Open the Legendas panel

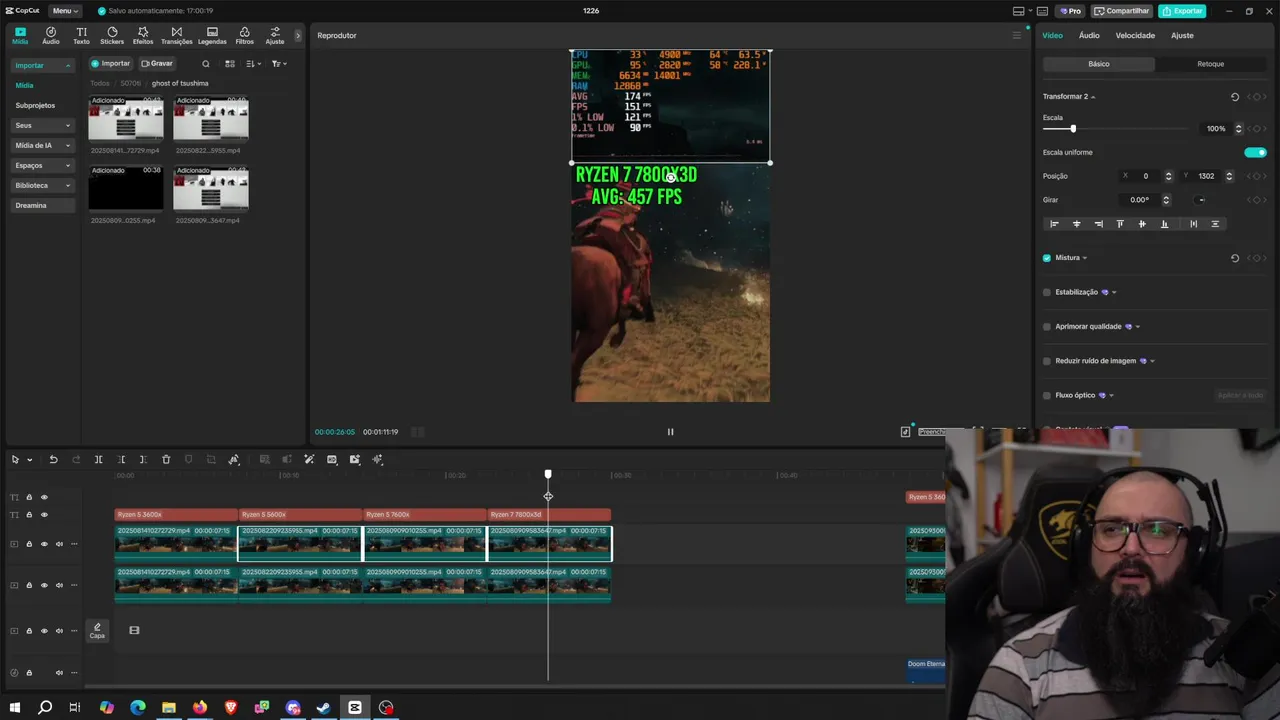tap(212, 36)
